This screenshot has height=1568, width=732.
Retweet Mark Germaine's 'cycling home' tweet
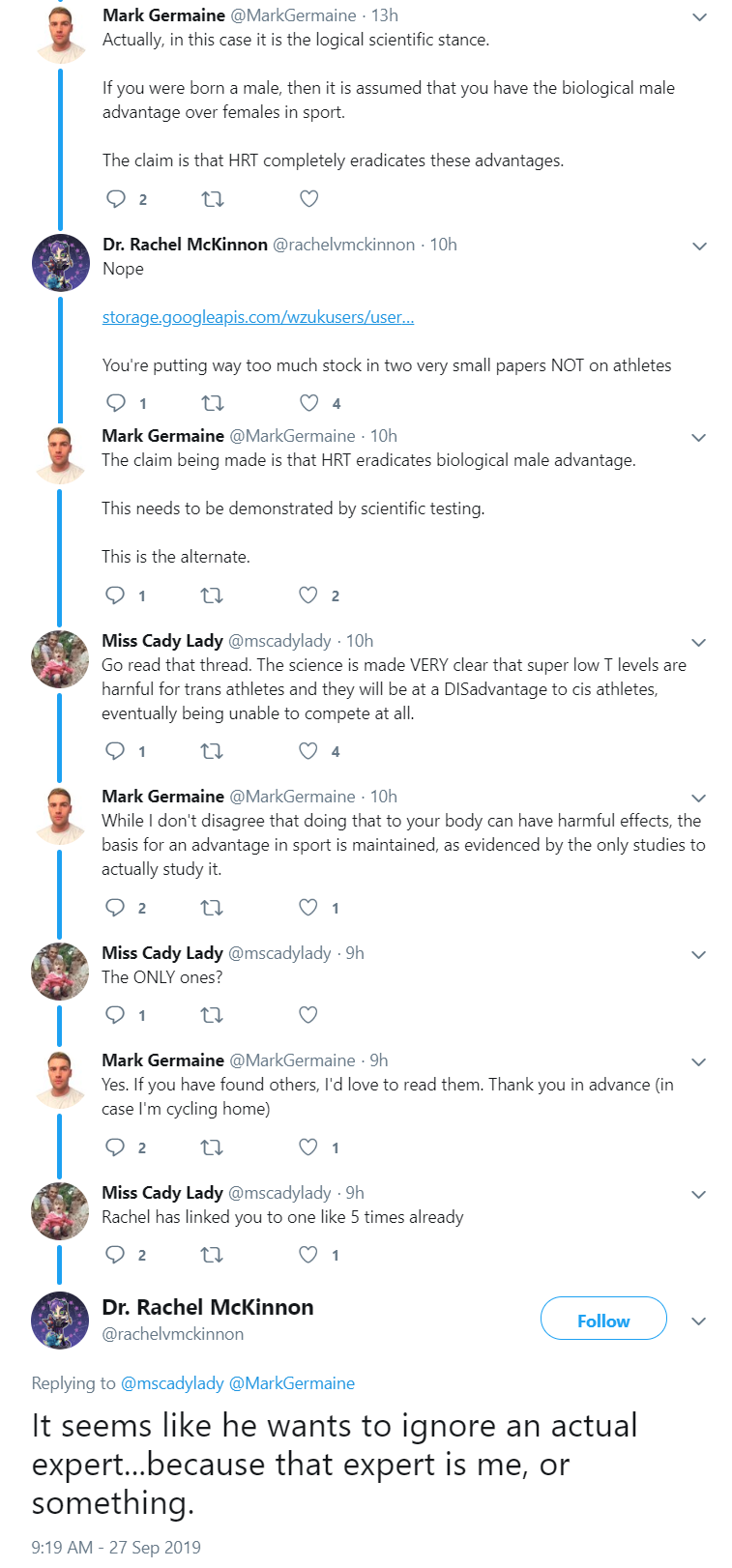pos(212,1147)
